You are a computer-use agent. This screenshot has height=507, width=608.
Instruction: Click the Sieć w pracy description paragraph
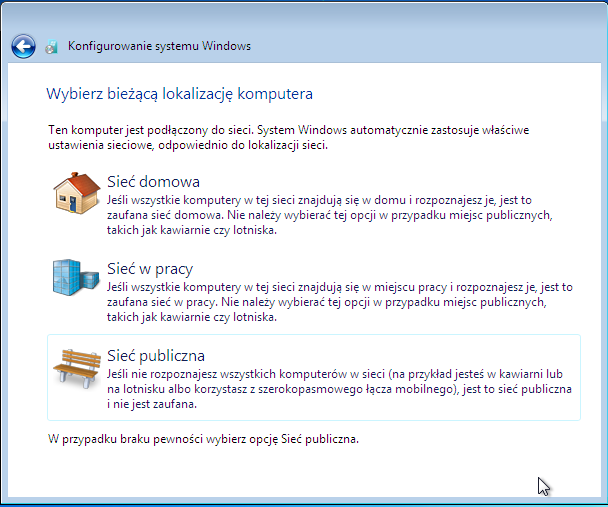pos(340,302)
